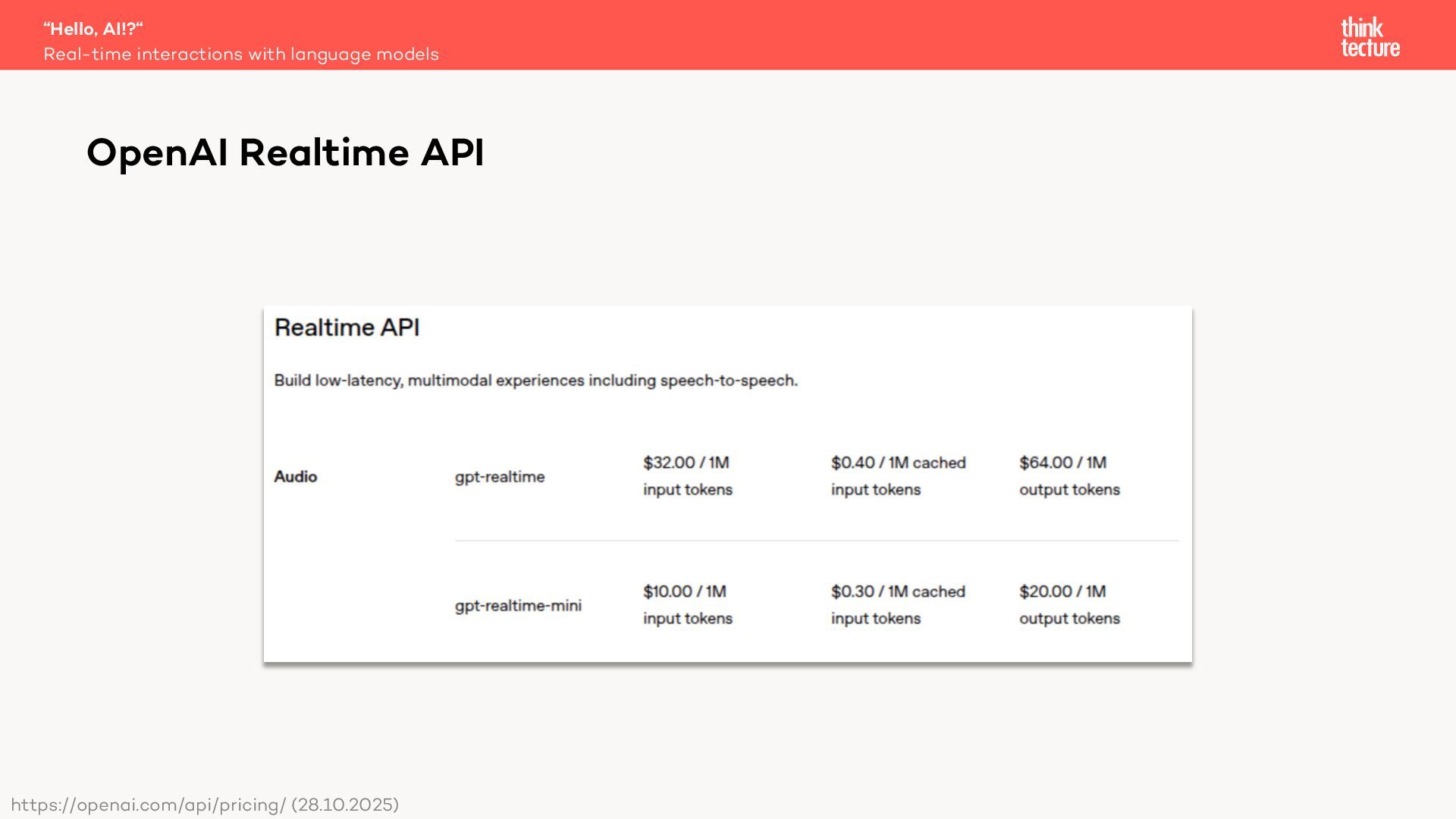Click the $0.30 / 1M cached price

tap(898, 591)
